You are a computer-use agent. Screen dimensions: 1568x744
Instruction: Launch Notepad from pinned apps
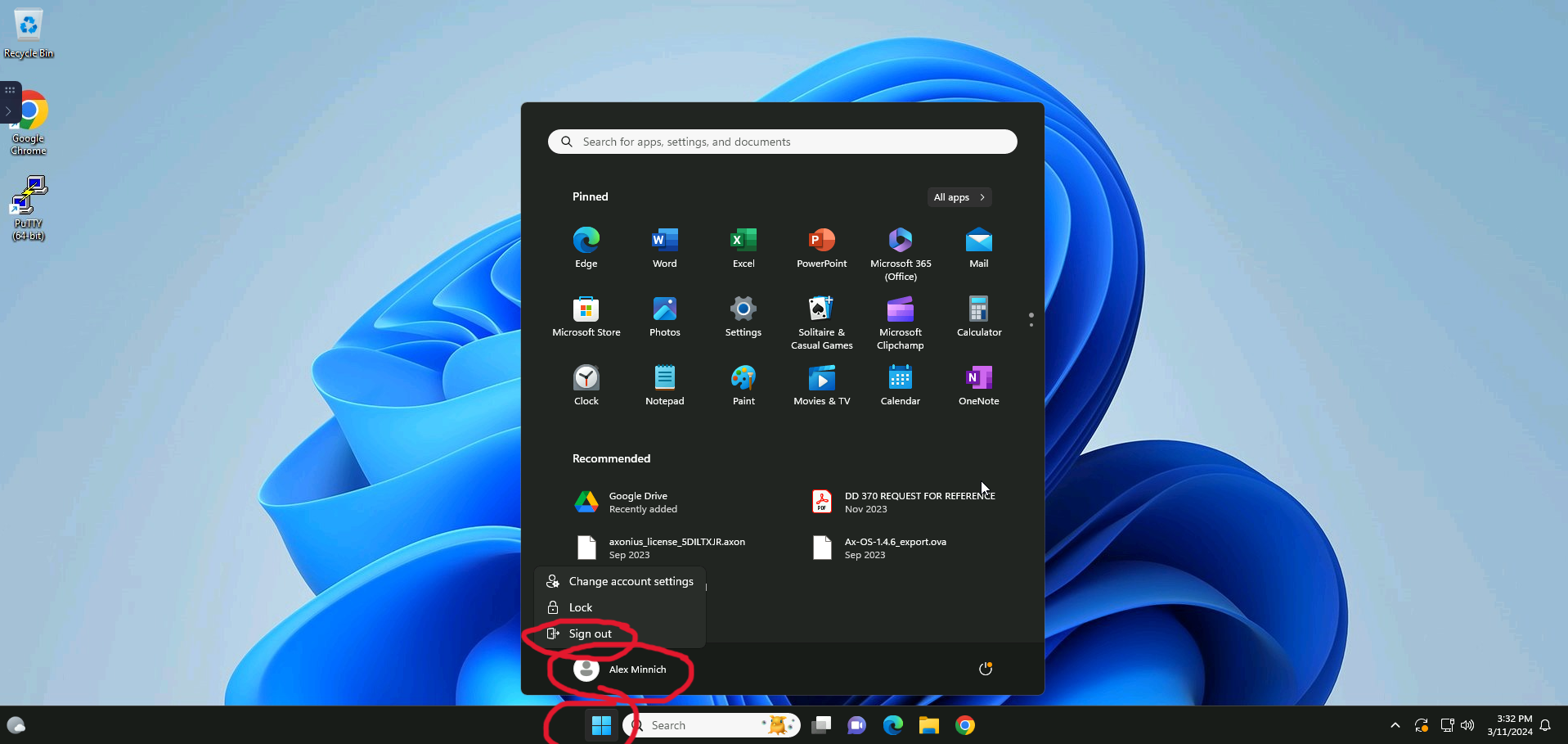coord(664,386)
